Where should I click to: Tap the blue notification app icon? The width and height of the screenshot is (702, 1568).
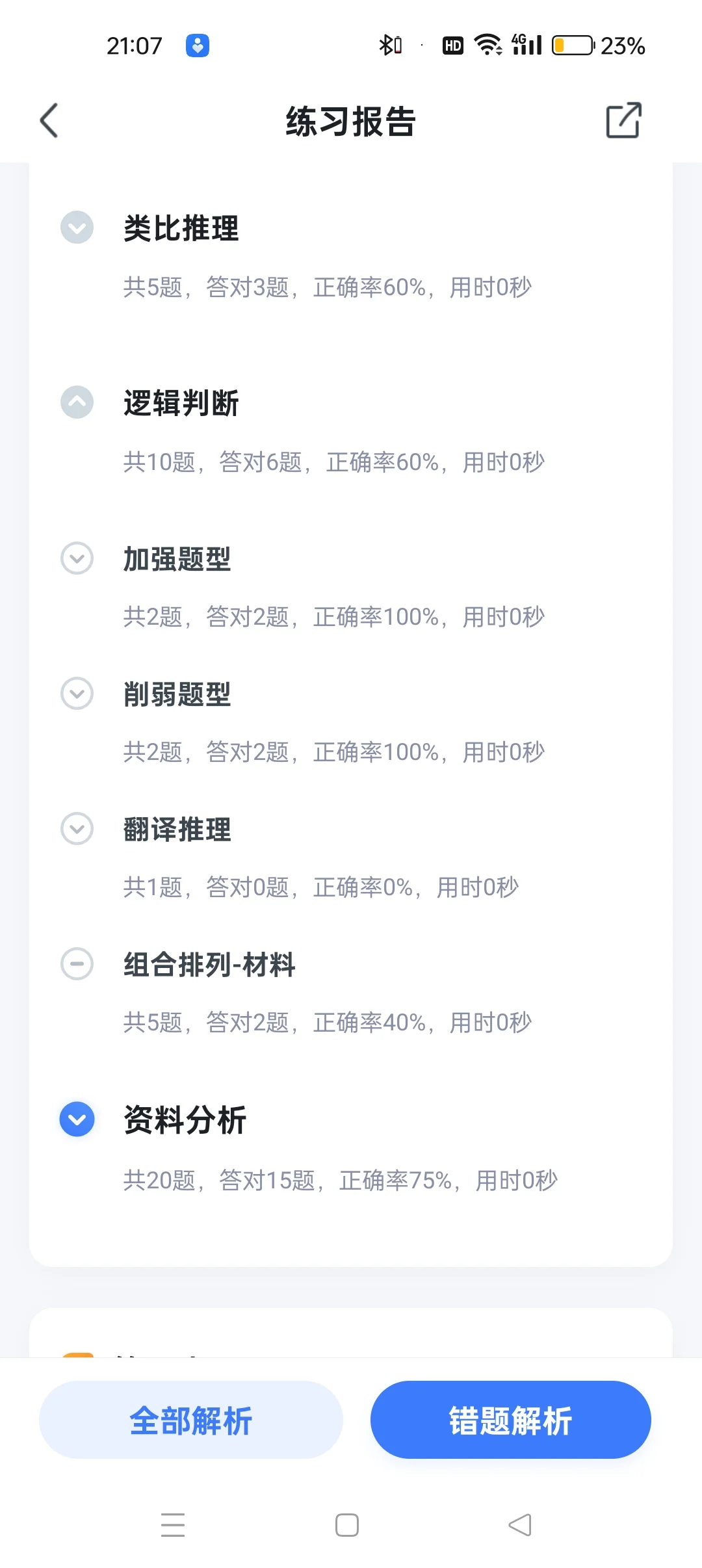(x=198, y=46)
